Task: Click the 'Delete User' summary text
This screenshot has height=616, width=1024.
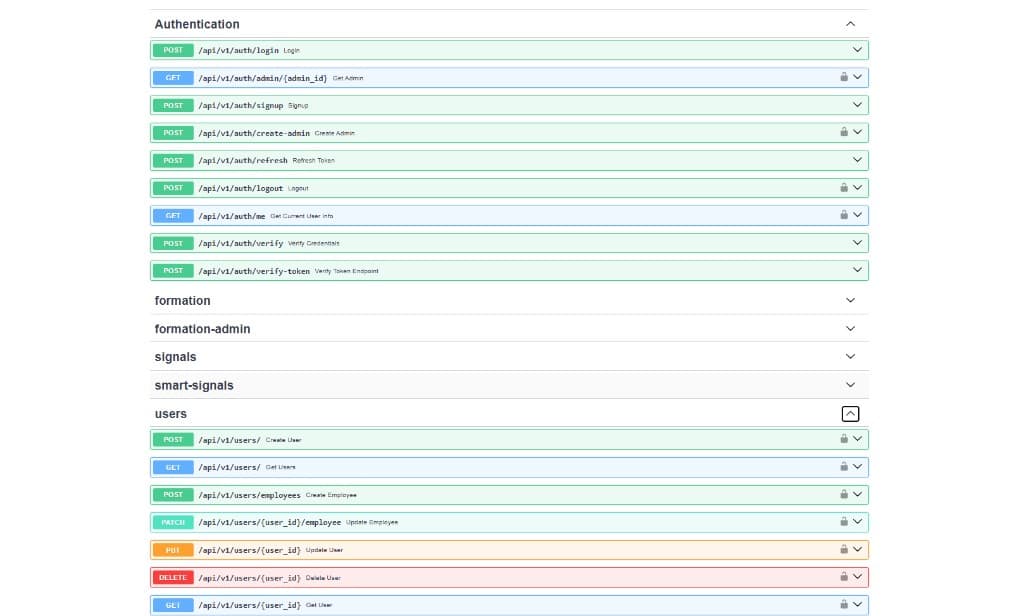Action: 323,578
